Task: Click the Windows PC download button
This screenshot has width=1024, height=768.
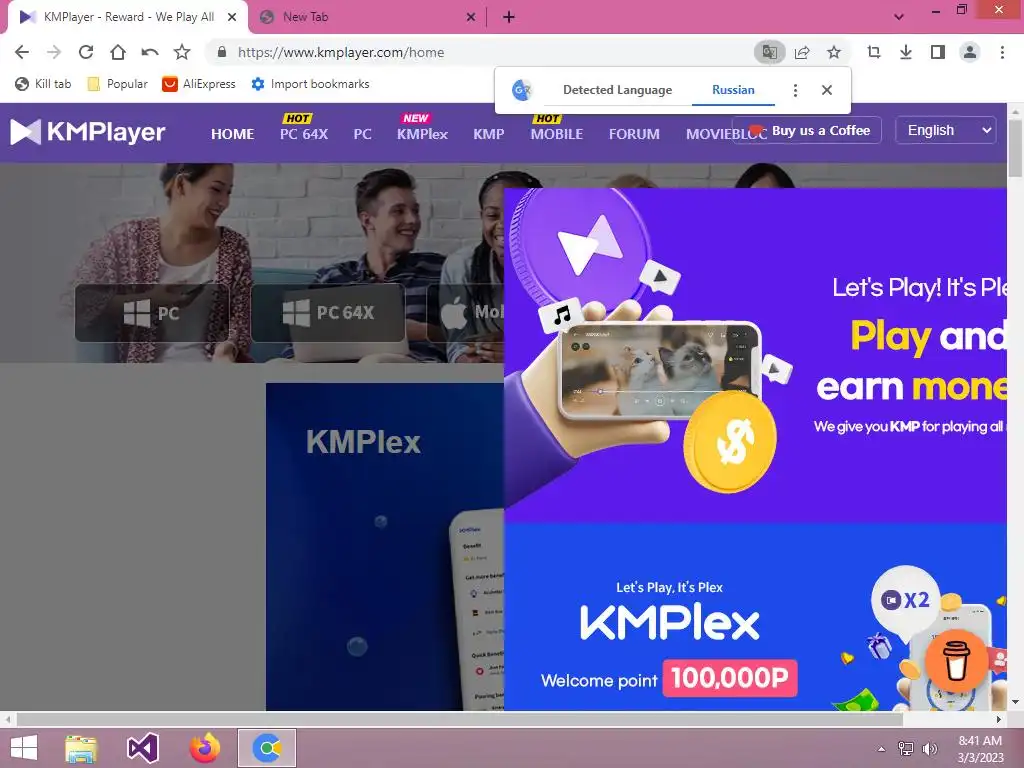Action: [152, 313]
